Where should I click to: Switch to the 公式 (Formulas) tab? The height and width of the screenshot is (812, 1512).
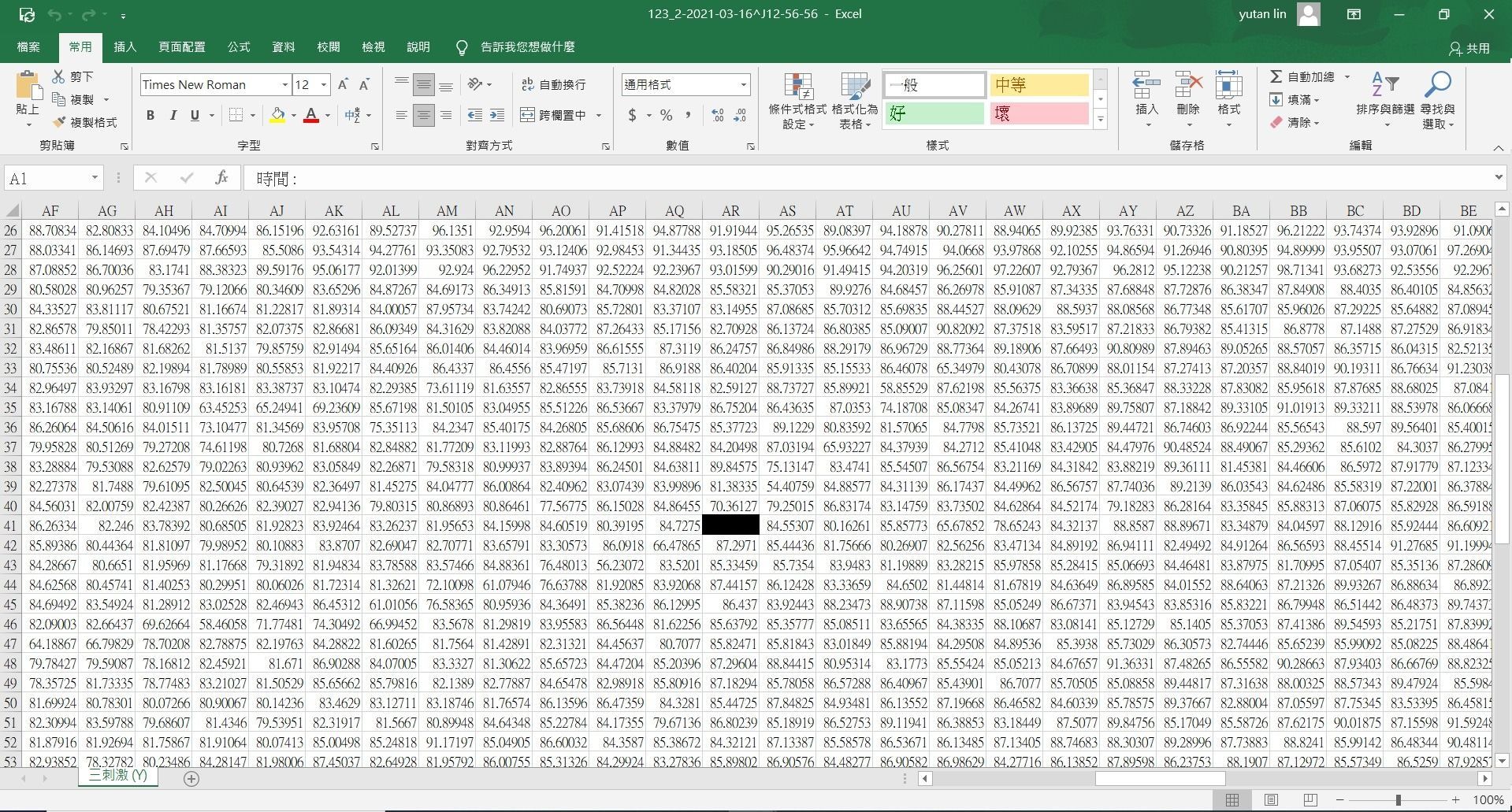[x=238, y=47]
